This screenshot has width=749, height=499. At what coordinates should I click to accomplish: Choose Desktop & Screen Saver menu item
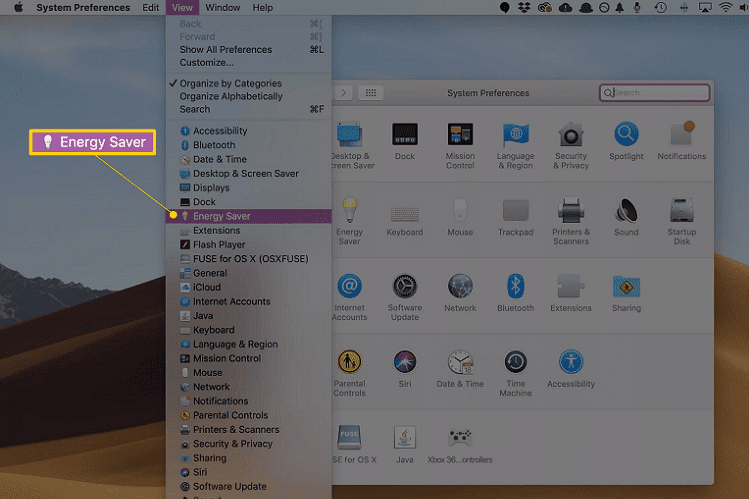[x=249, y=174]
